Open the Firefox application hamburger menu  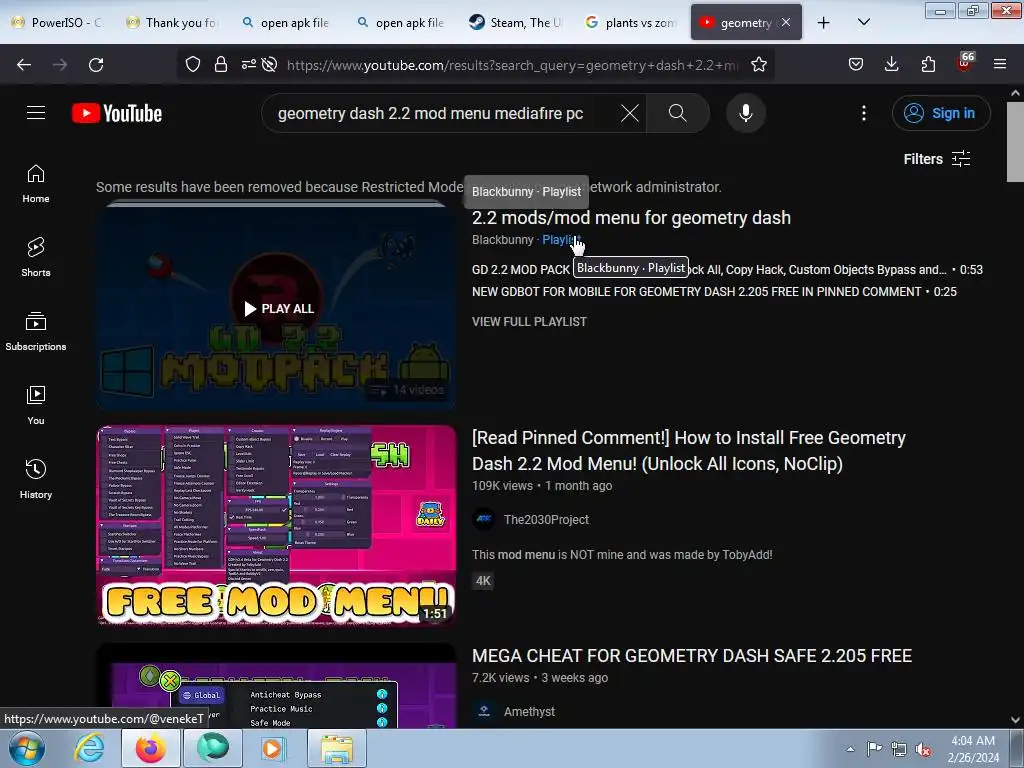click(x=1000, y=65)
